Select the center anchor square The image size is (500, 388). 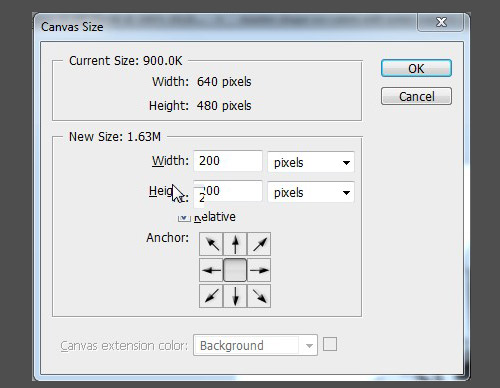tap(235, 270)
